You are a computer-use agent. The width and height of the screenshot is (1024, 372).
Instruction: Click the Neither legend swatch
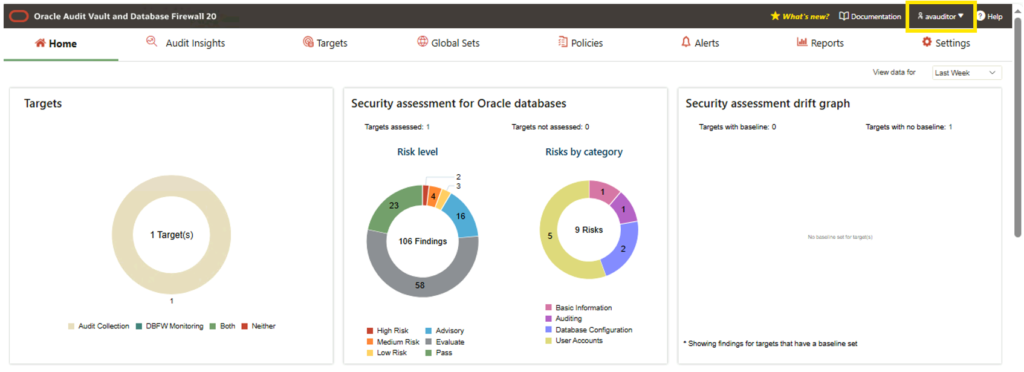[245, 326]
